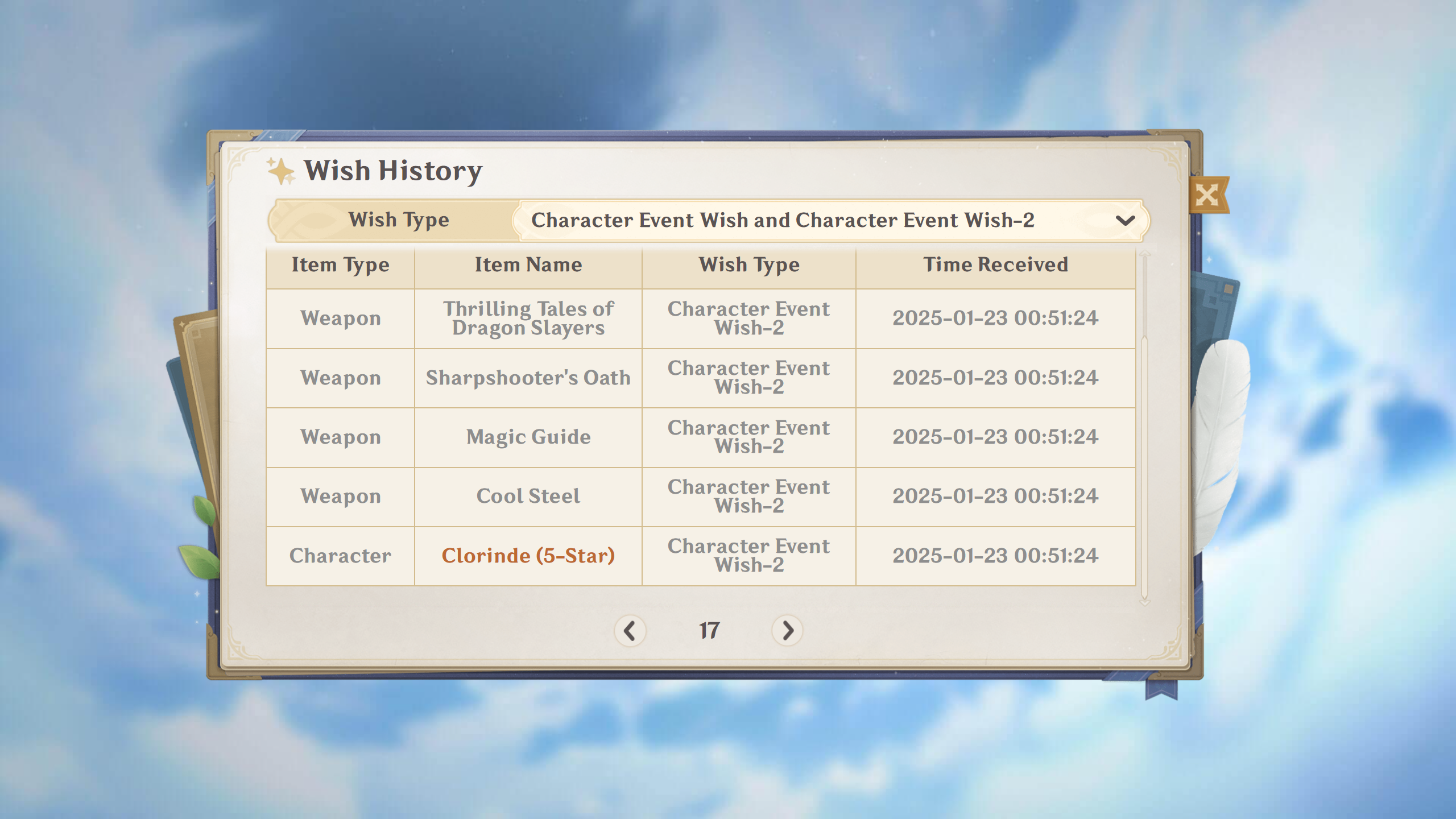Select Thrilling Tales of Dragon Slayers entry

[x=528, y=318]
